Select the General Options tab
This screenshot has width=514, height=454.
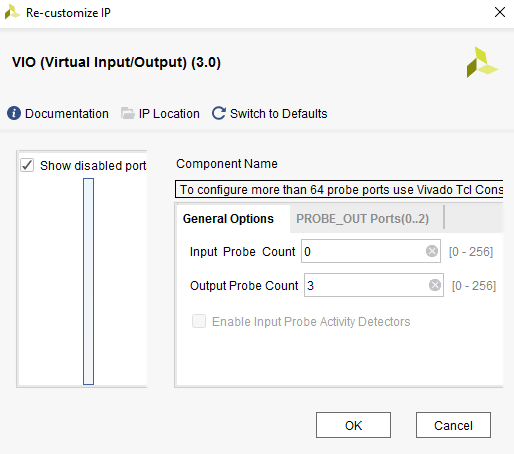228,219
